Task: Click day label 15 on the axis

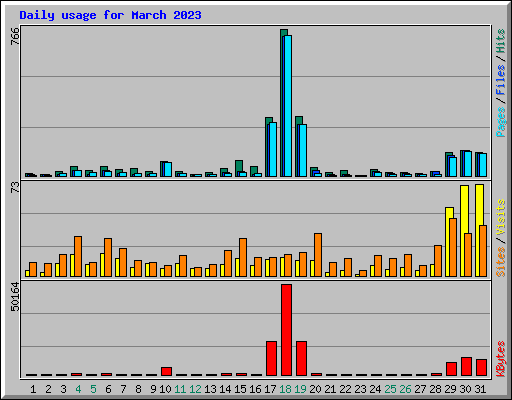Action: (240, 389)
